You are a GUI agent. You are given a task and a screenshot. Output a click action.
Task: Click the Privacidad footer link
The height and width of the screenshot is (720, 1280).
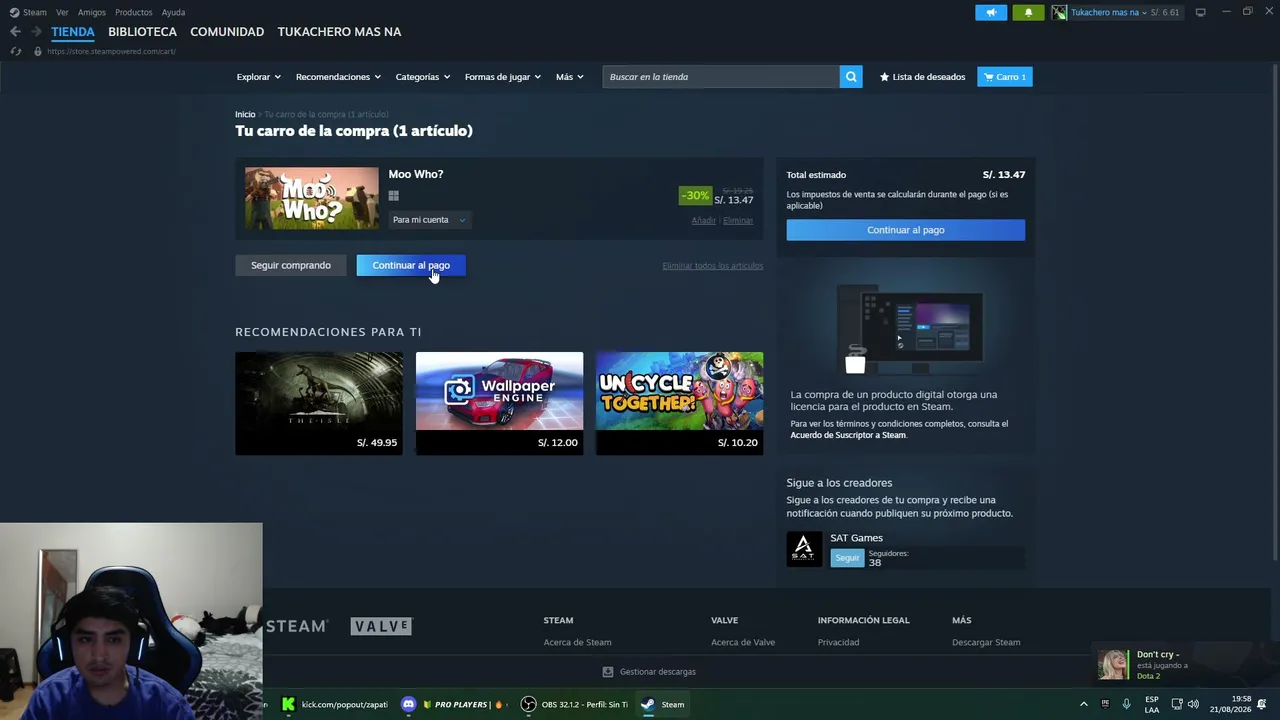point(838,642)
